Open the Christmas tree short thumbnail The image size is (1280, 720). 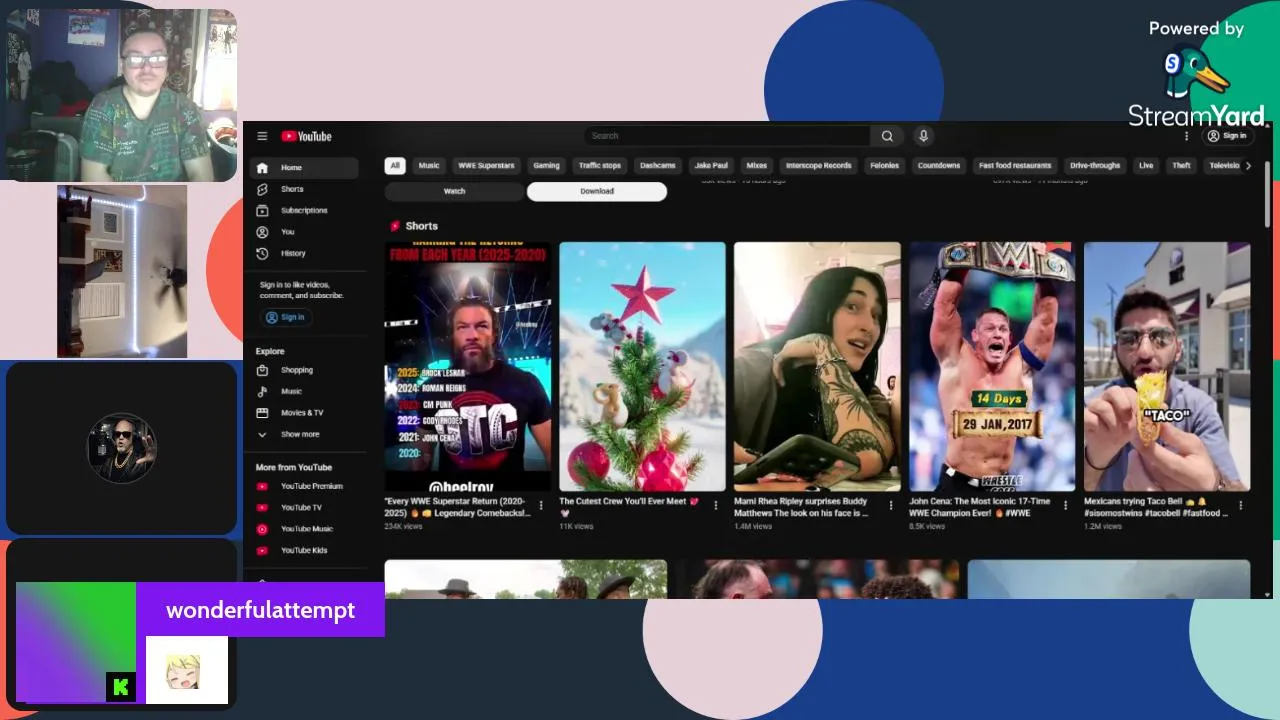pyautogui.click(x=642, y=366)
